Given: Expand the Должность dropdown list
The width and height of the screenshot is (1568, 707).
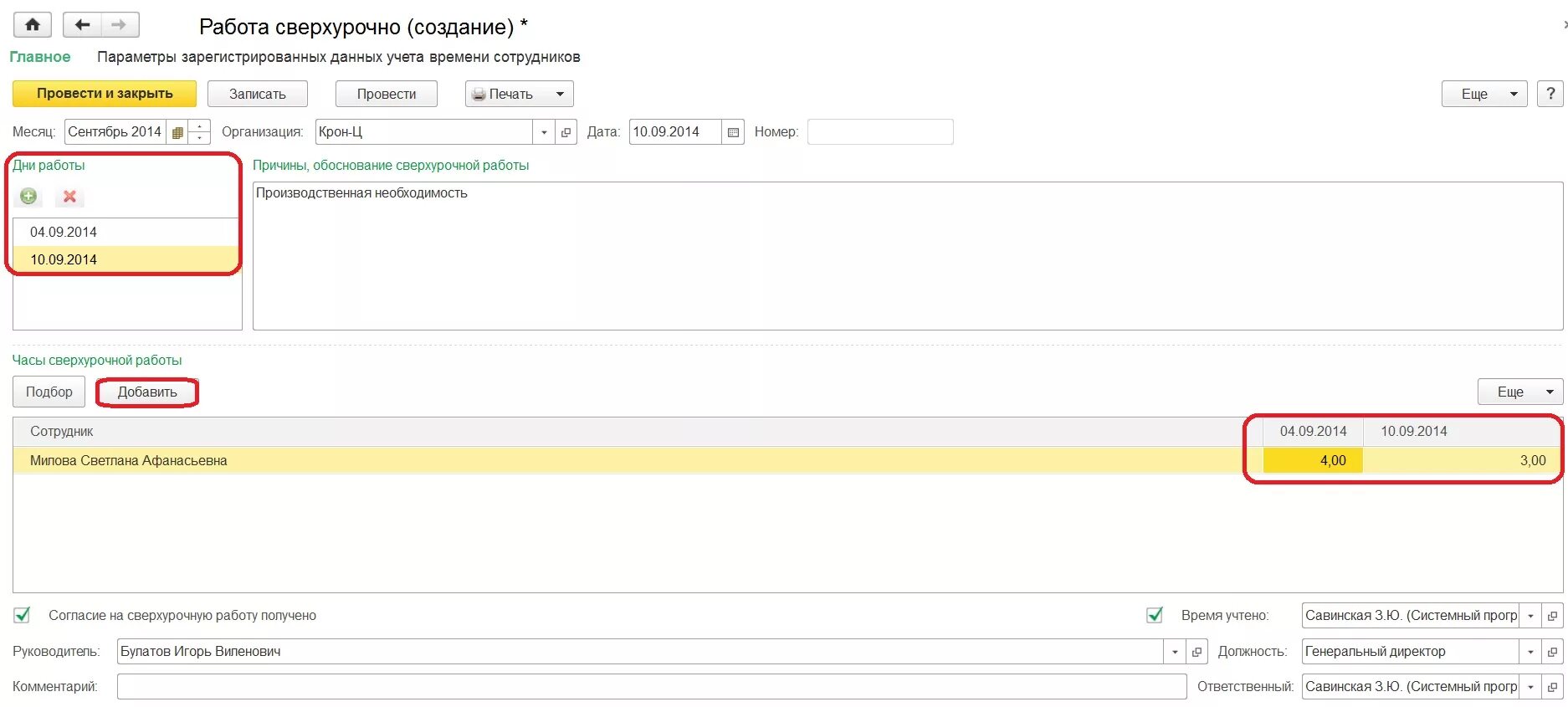Looking at the screenshot, I should [x=1530, y=652].
